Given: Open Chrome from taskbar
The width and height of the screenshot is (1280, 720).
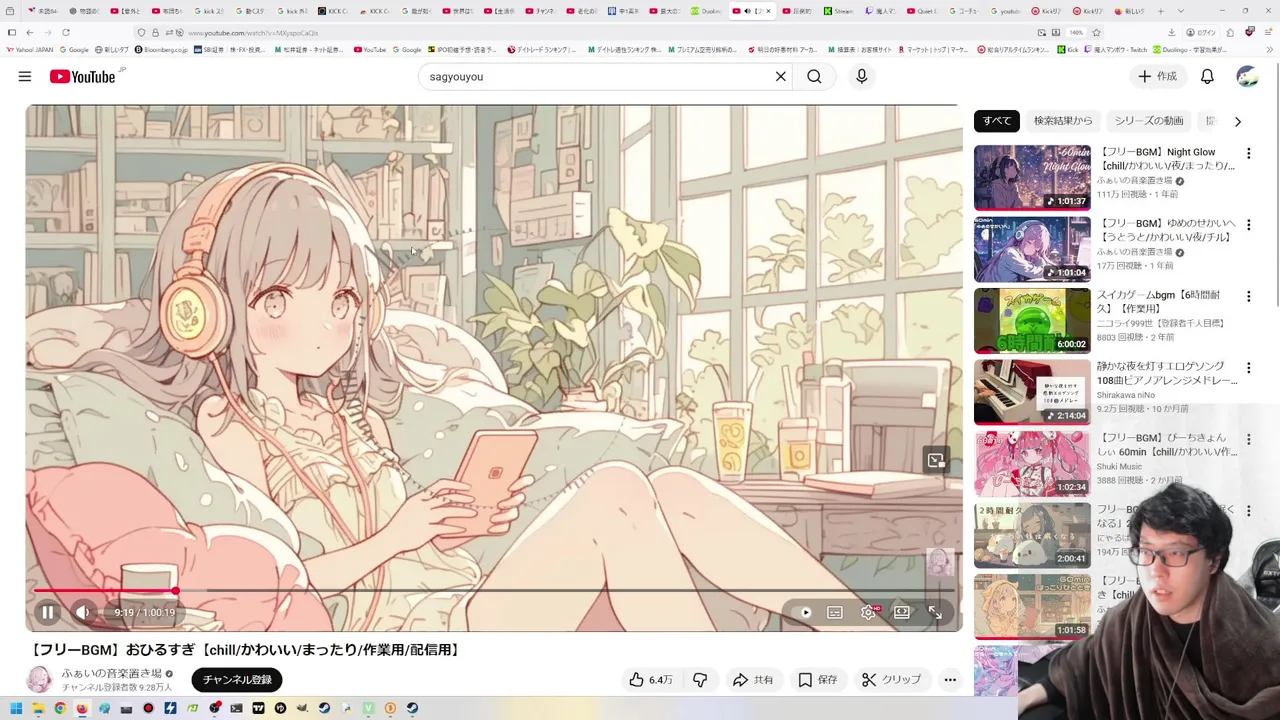Looking at the screenshot, I should (x=60, y=709).
